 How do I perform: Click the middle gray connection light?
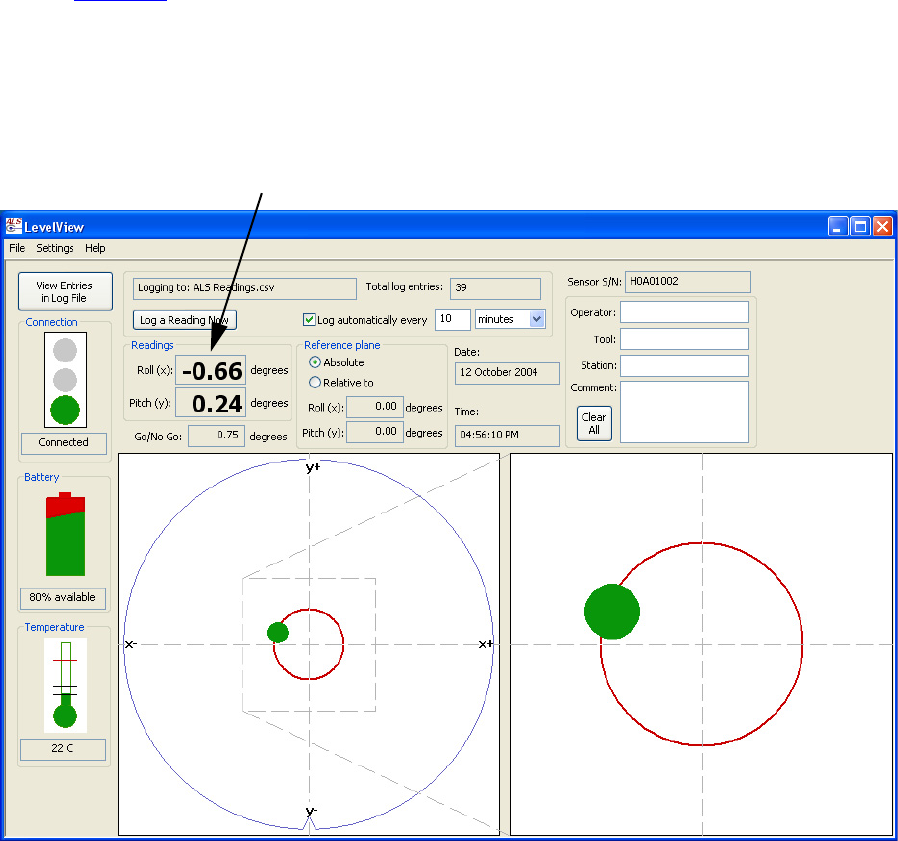tap(65, 380)
